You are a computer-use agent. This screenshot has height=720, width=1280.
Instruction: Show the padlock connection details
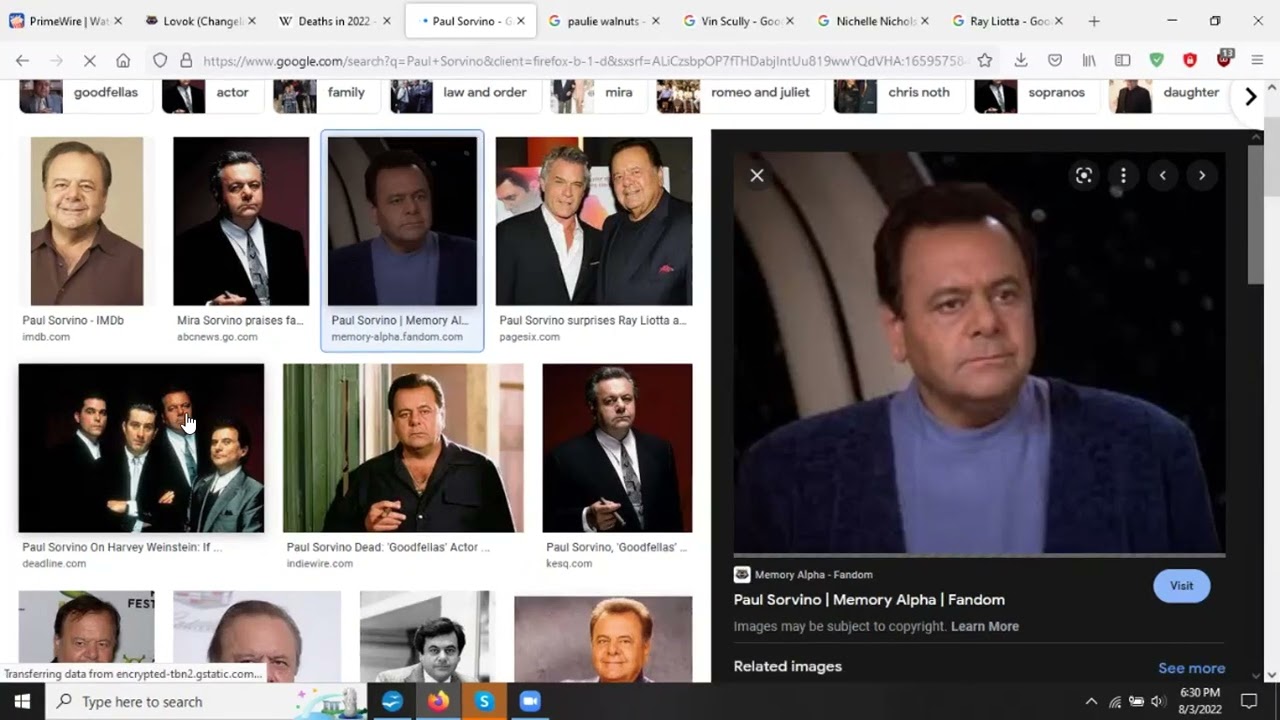[x=185, y=61]
